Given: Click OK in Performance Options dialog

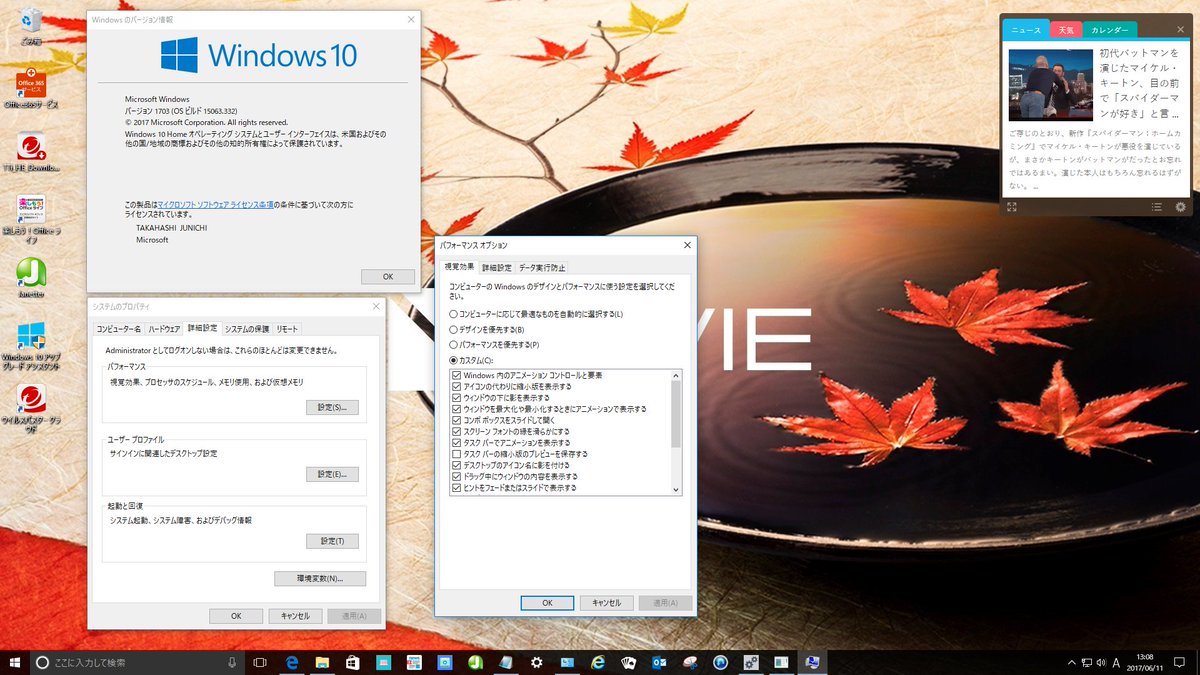Looking at the screenshot, I should [547, 603].
